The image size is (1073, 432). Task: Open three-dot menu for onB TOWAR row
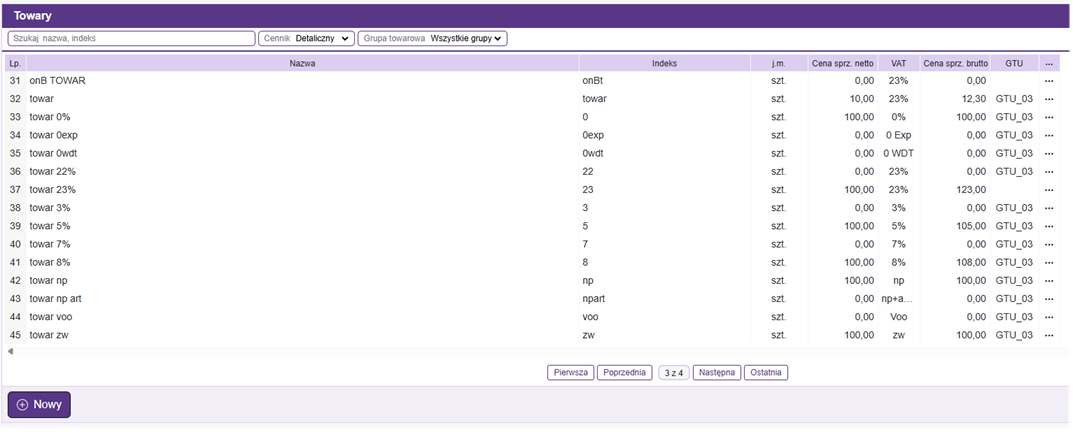[x=1049, y=80]
